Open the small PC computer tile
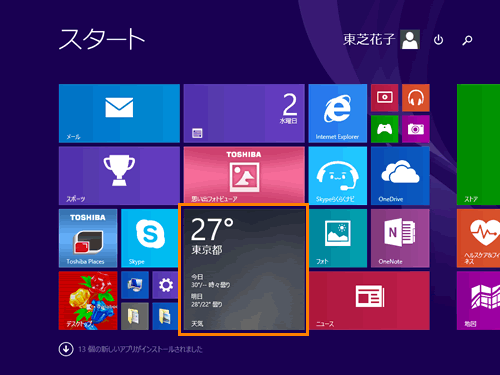500x375 pixels. (135, 285)
